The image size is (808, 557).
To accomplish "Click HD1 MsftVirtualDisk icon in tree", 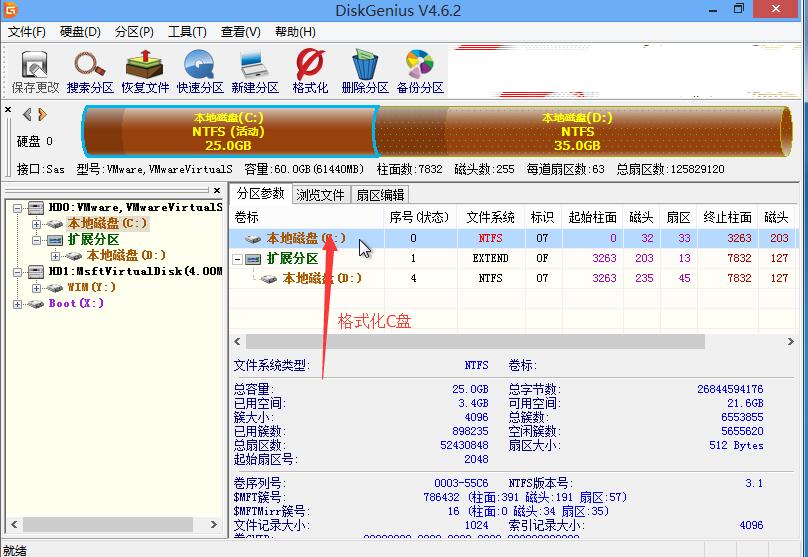I will click(x=36, y=272).
